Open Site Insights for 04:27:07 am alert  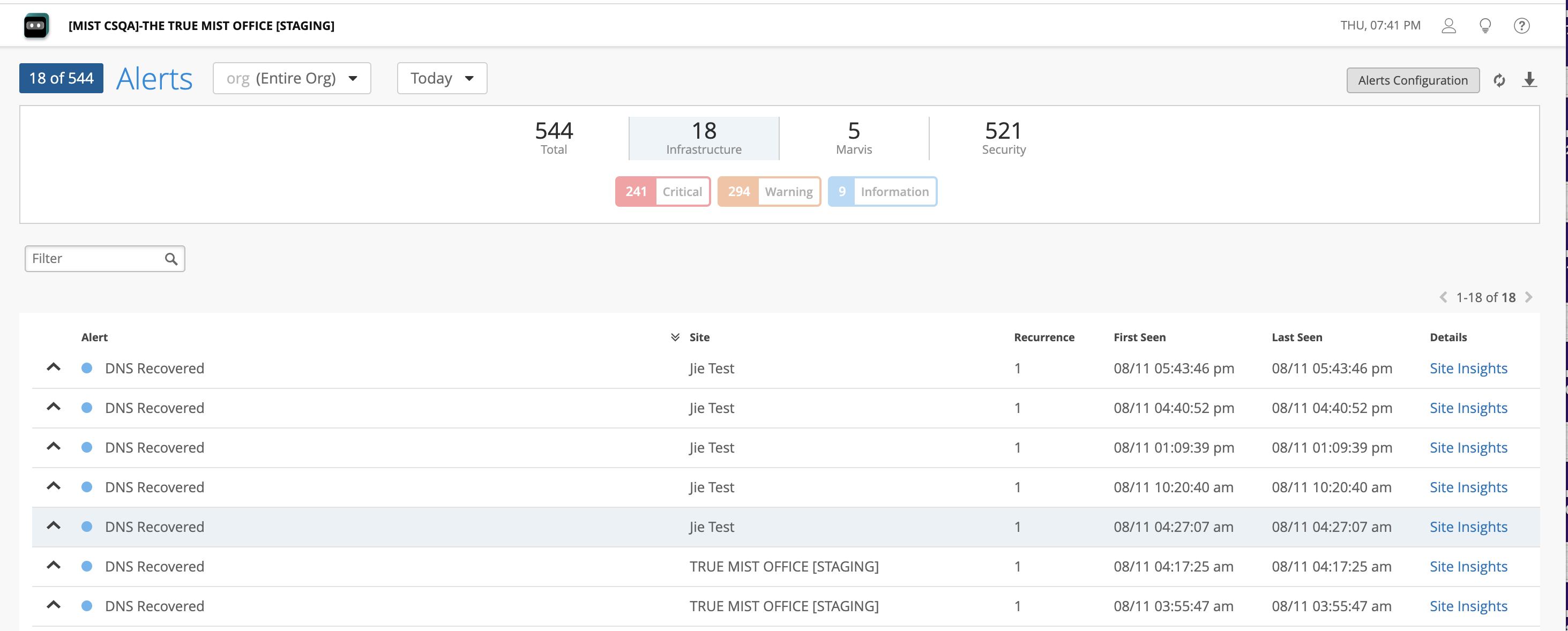[1468, 527]
